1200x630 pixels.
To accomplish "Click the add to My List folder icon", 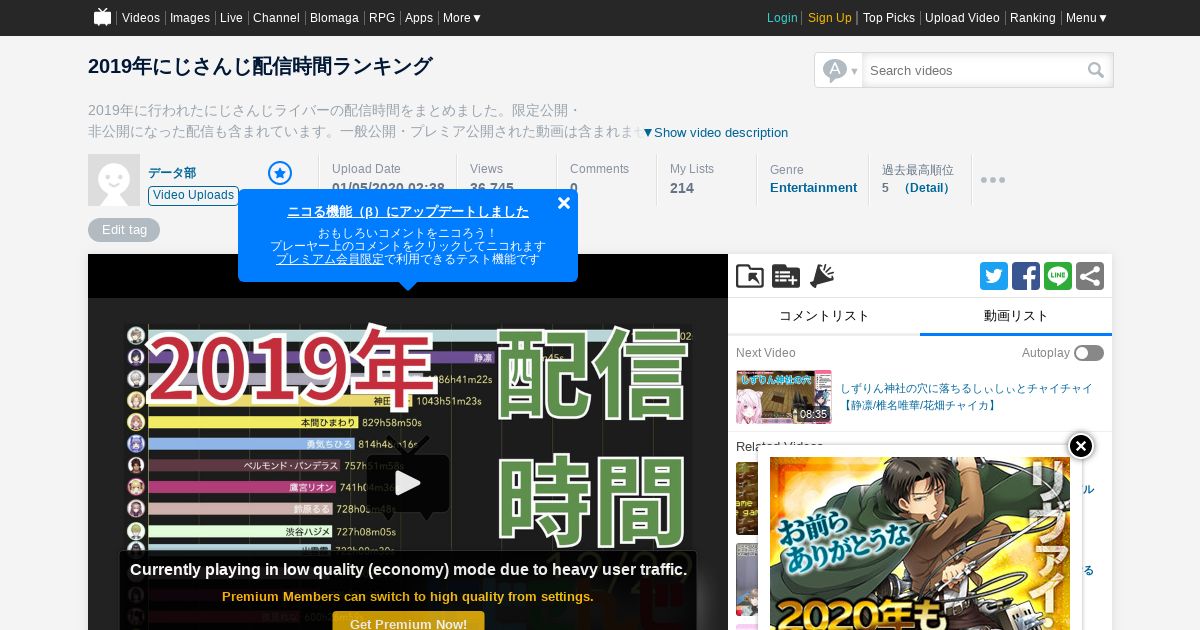I will (x=750, y=276).
